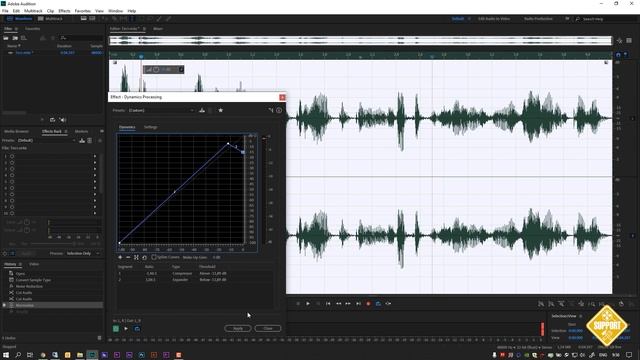This screenshot has height=360, width=640.
Task: Move the timeline playhead marker
Action: click(x=141, y=56)
